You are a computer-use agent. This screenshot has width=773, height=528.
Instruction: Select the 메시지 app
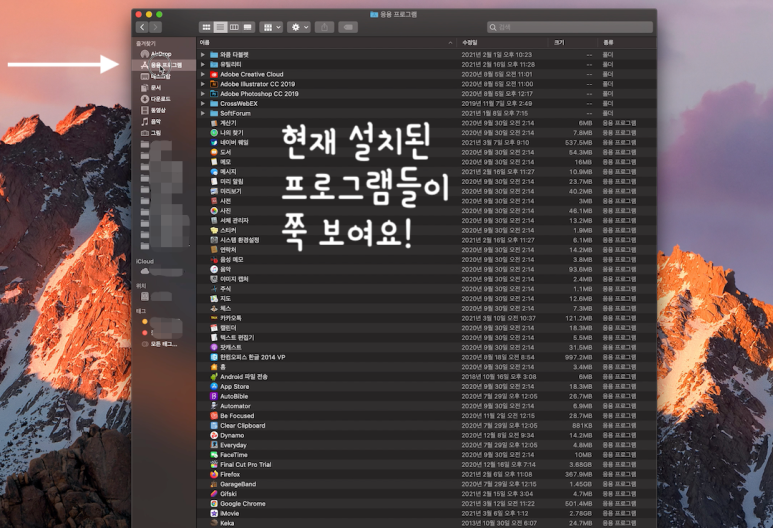pyautogui.click(x=223, y=172)
